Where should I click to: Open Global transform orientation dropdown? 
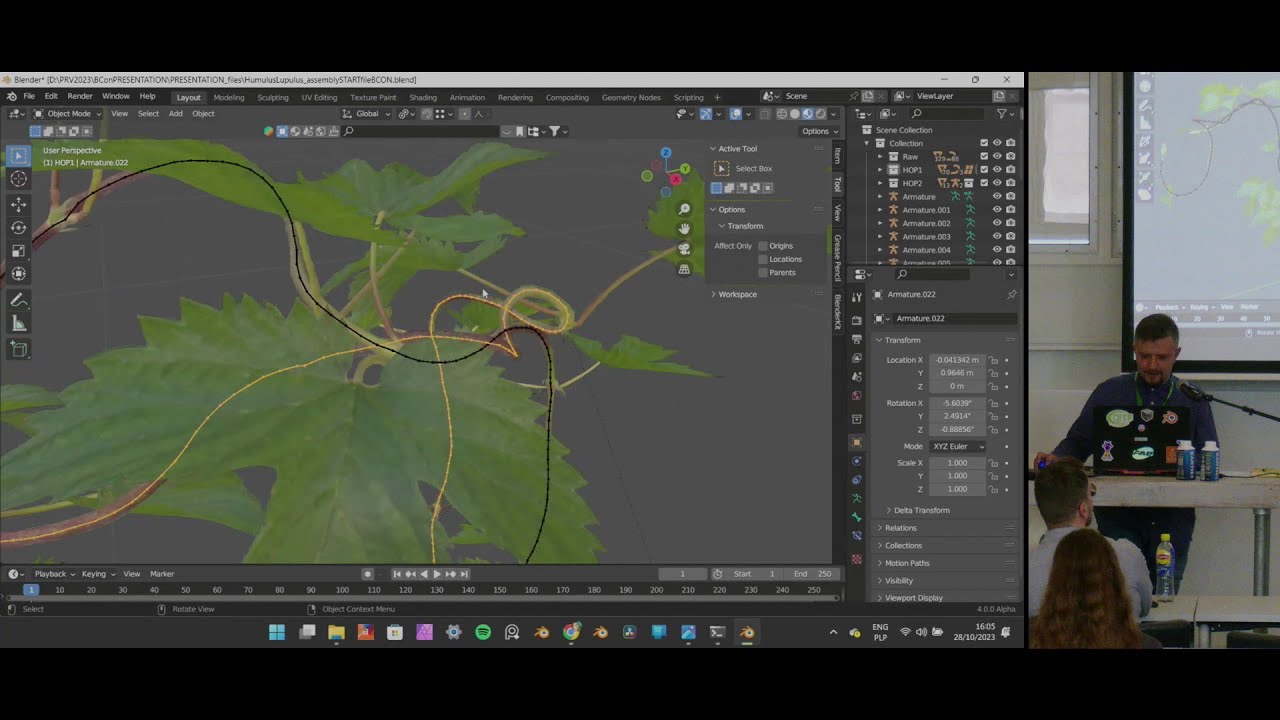367,114
